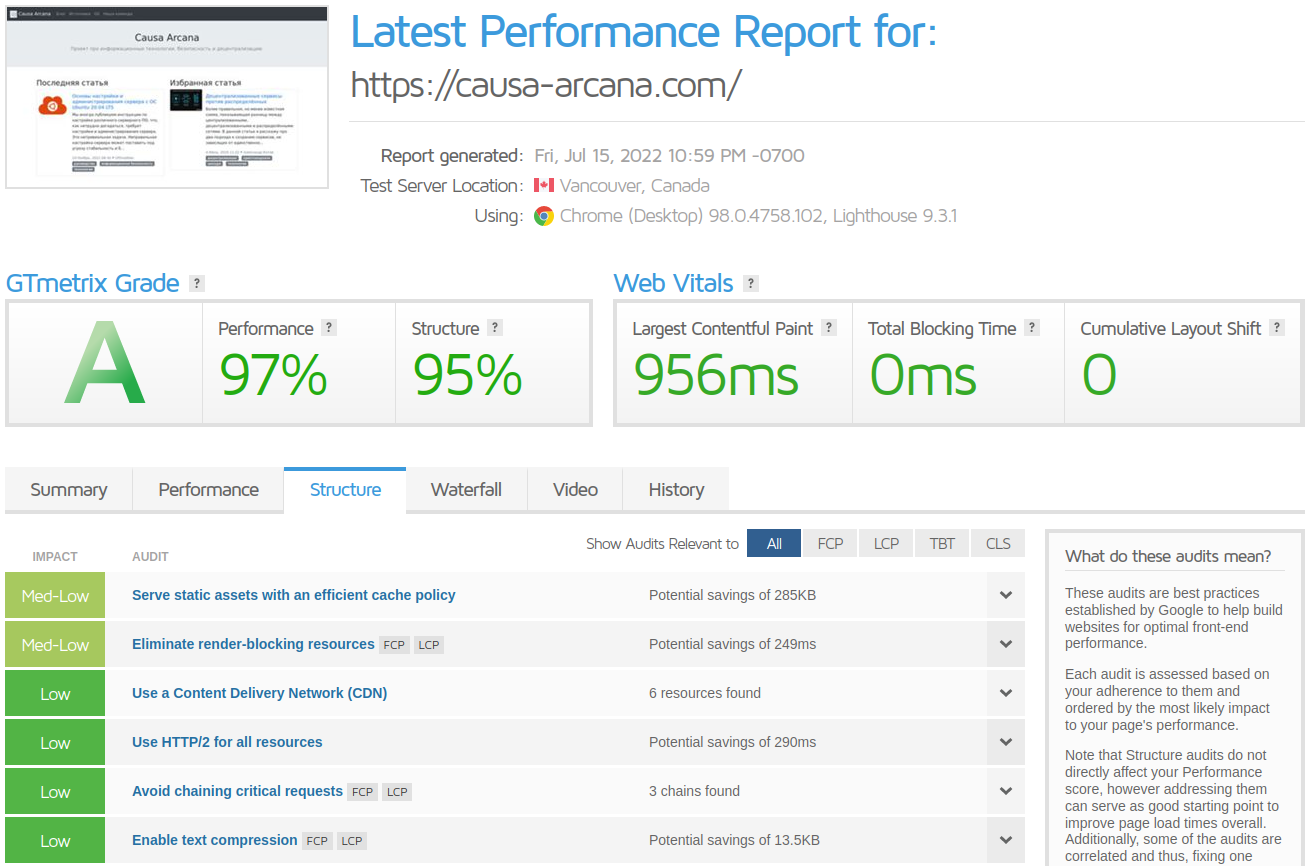Open the Video tab

[x=575, y=490]
